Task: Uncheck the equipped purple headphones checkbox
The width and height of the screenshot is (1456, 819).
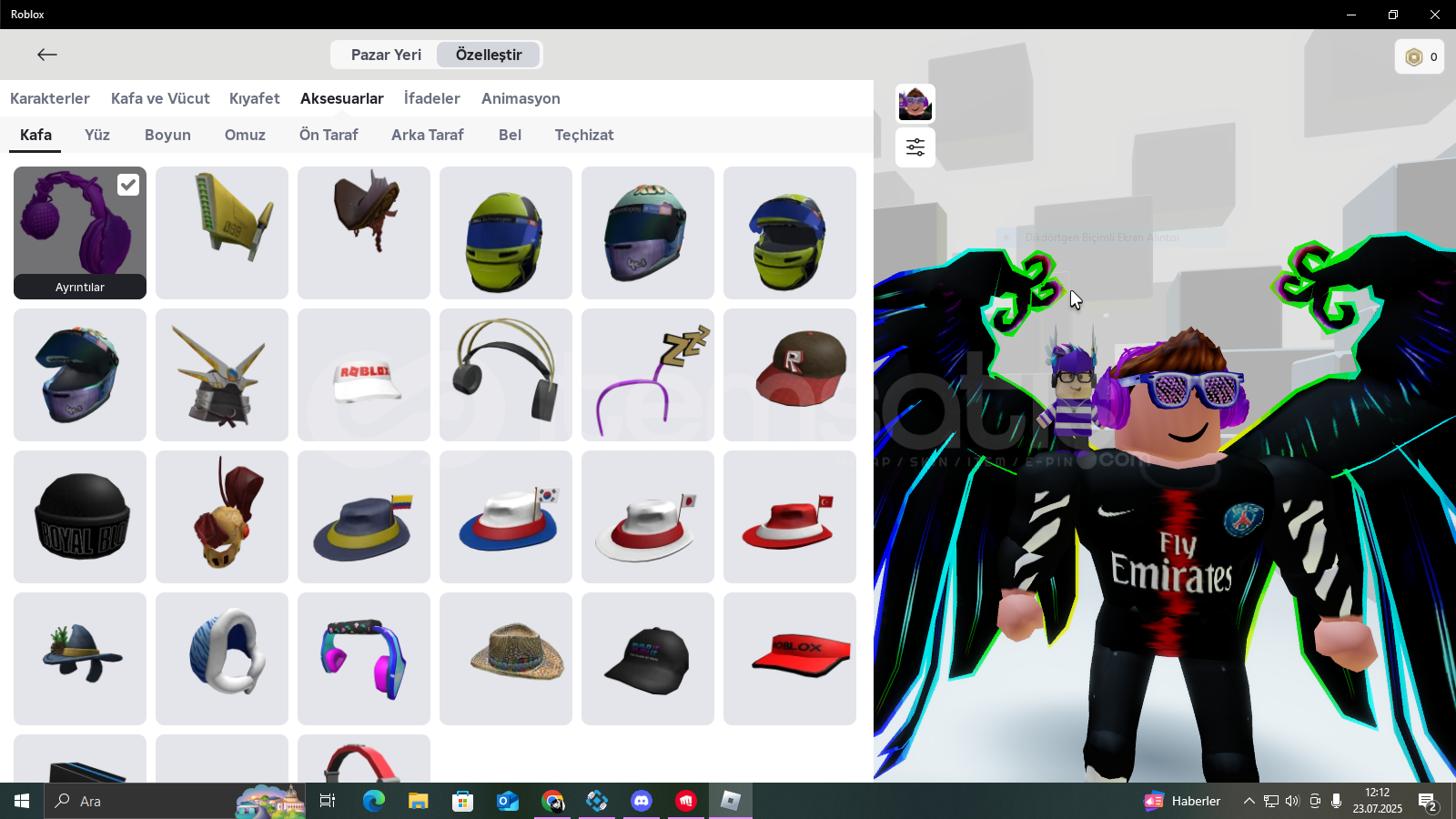Action: (x=128, y=185)
